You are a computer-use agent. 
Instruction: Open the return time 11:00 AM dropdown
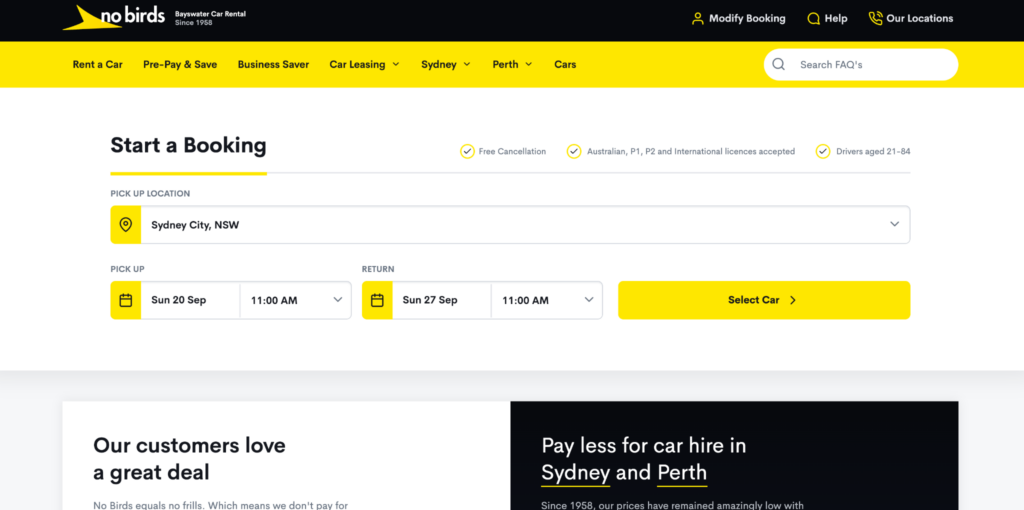tap(547, 300)
